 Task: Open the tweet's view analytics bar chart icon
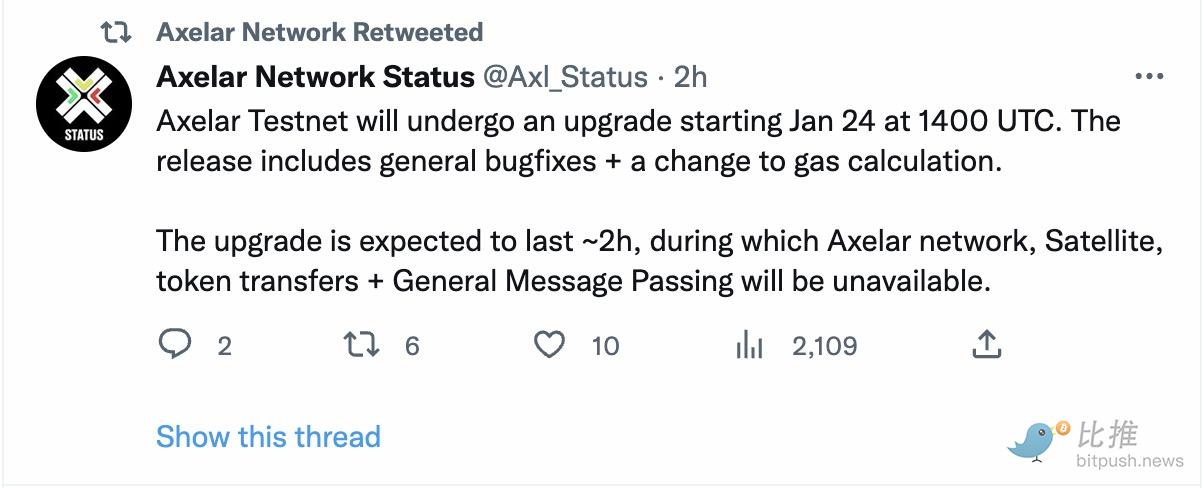click(749, 345)
